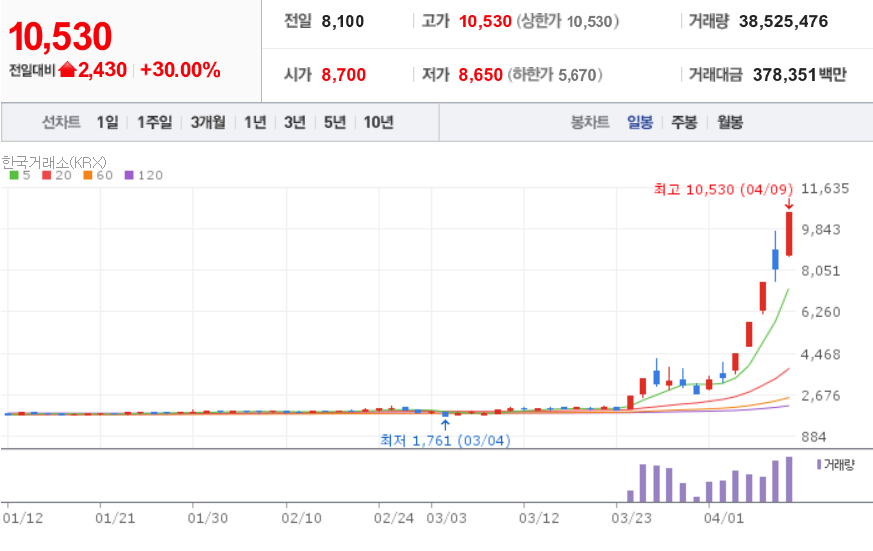Click the green 5-day moving average swatch
This screenshot has width=873, height=551.
tap(14, 175)
